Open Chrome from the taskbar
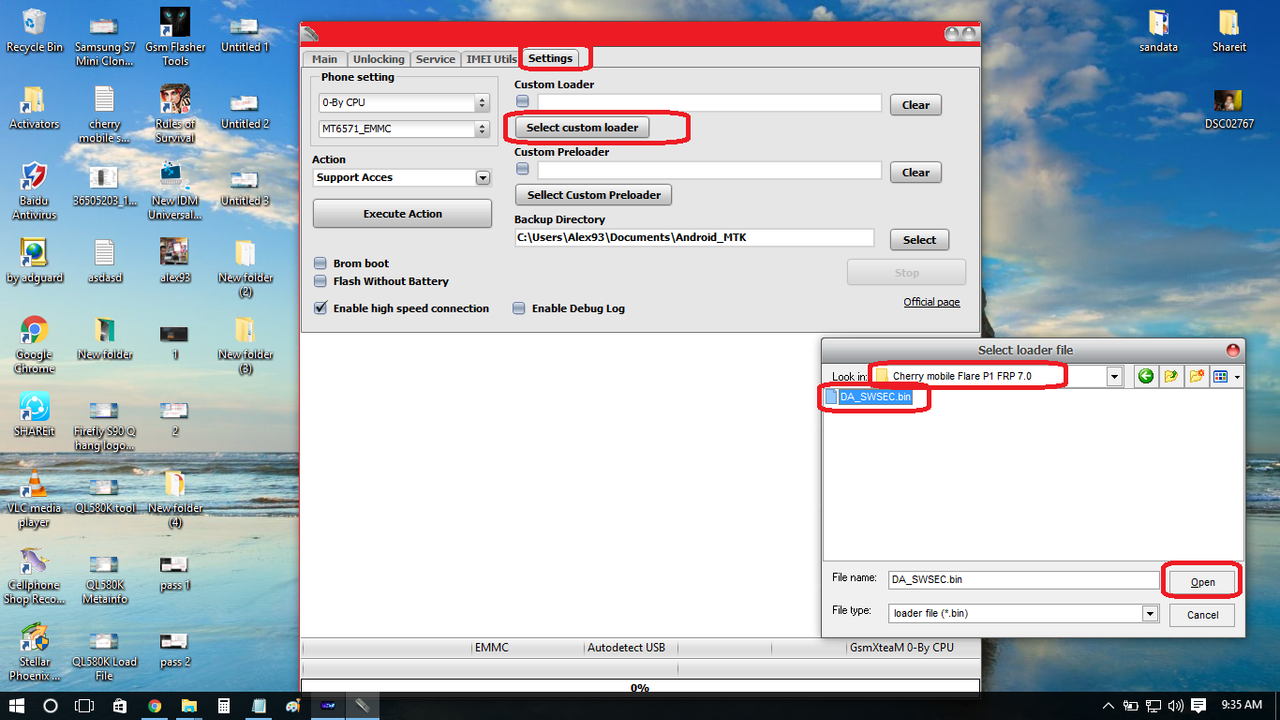Screen dimensions: 1280x720 coord(155,706)
